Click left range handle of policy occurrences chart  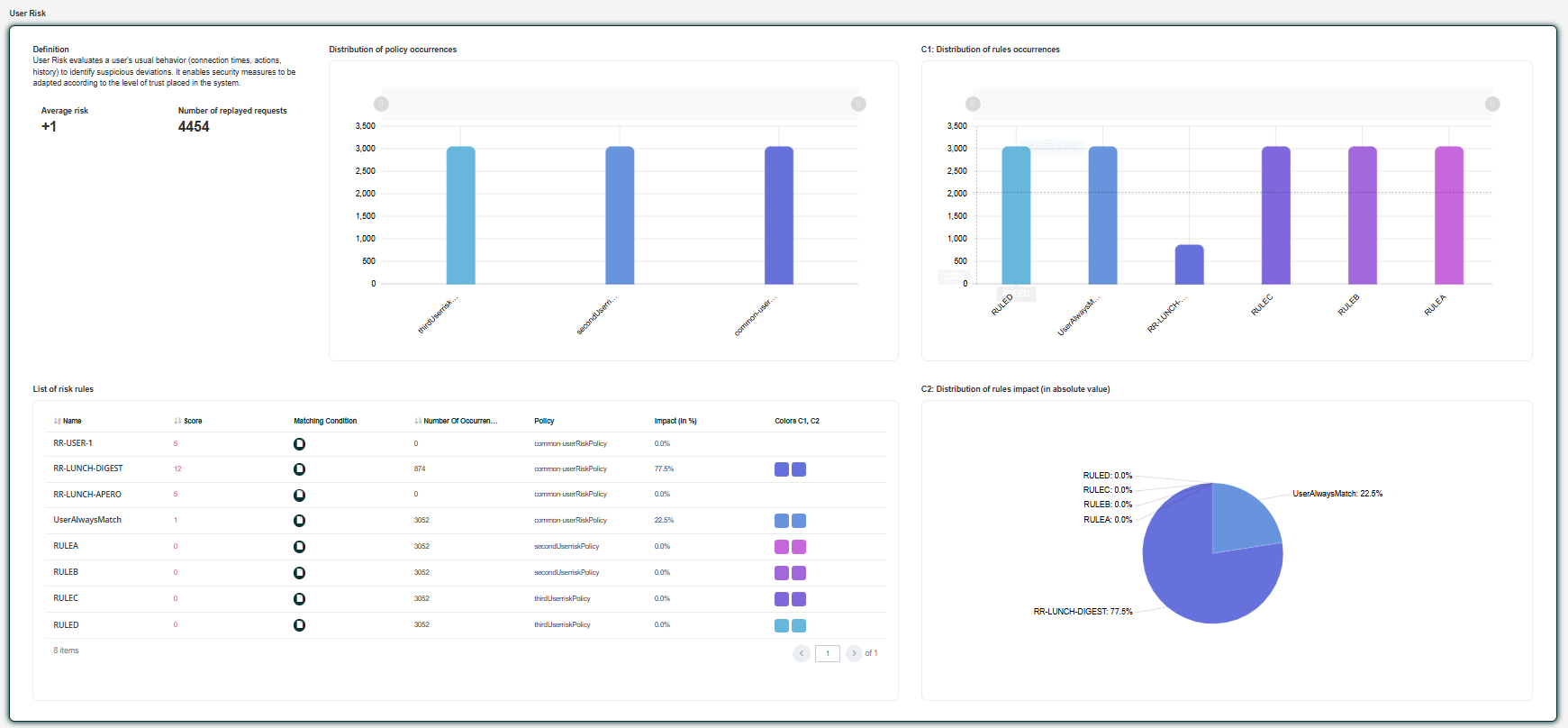tap(381, 104)
